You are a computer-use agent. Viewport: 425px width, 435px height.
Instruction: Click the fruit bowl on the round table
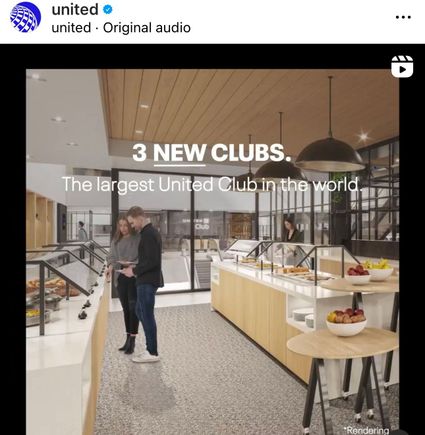pyautogui.click(x=346, y=321)
